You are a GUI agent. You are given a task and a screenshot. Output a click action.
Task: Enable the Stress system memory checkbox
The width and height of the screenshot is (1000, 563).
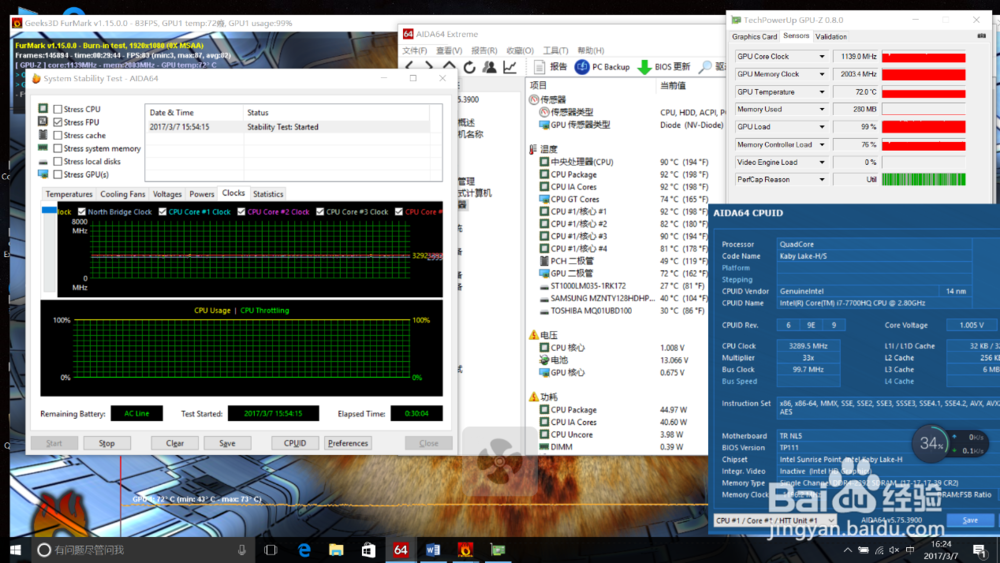[x=58, y=148]
